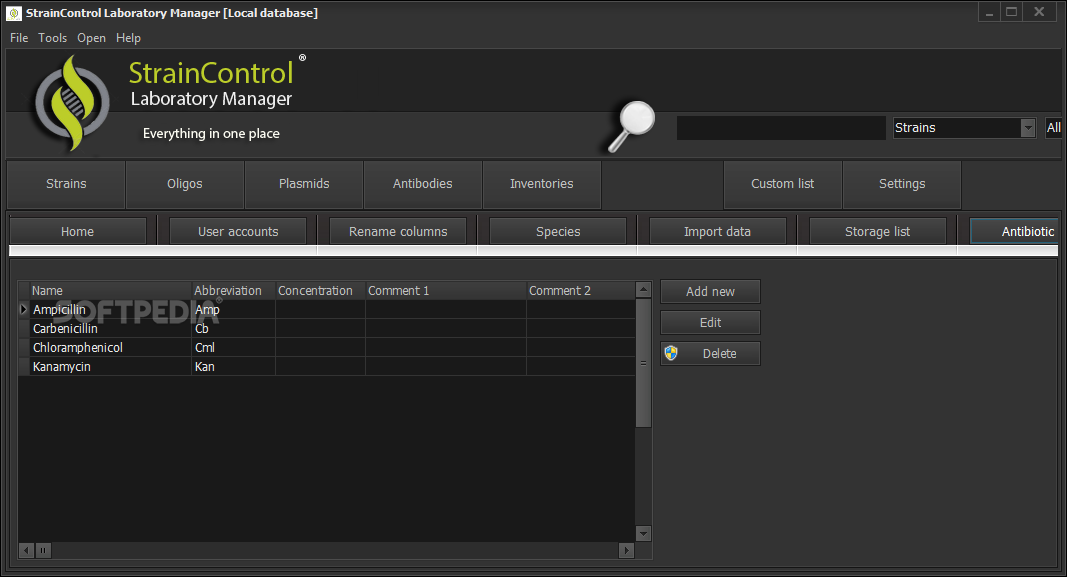
Task: Open the File menu
Action: [19, 38]
